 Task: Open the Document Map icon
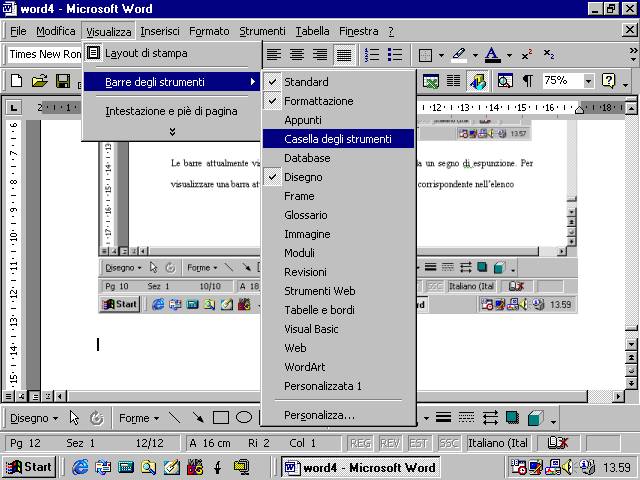click(505, 81)
